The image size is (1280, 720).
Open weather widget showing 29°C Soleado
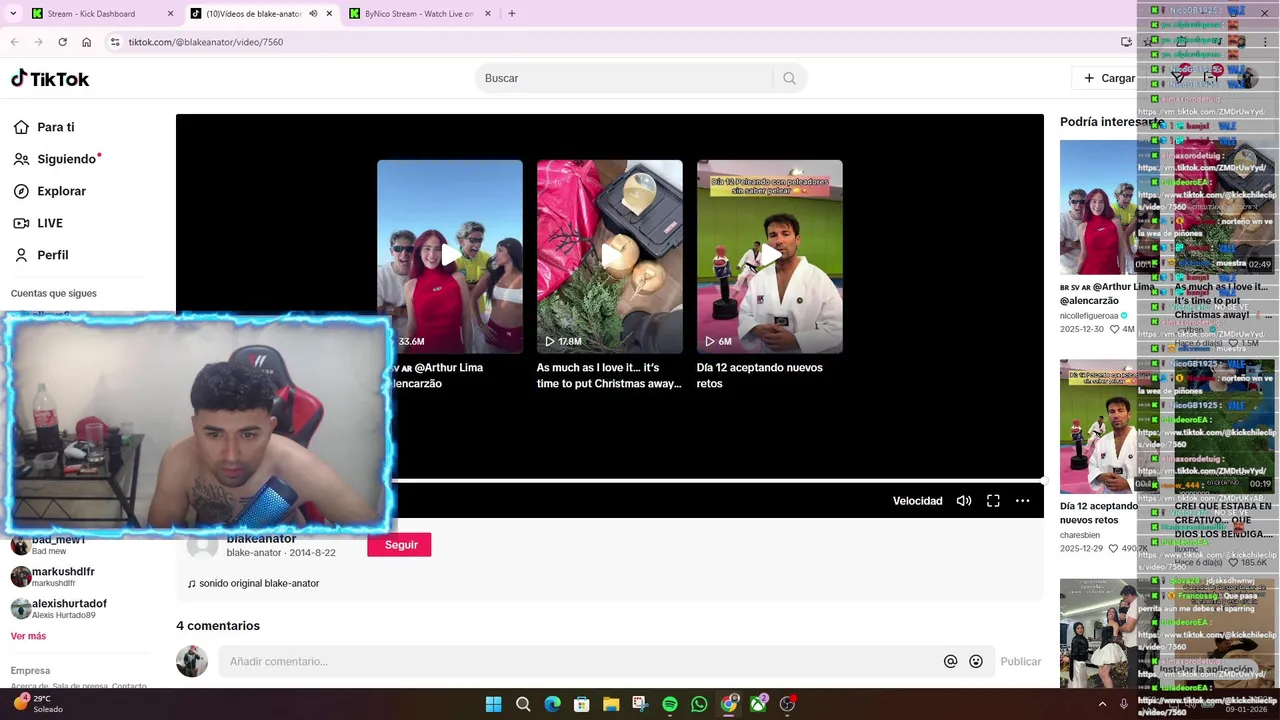[38, 704]
